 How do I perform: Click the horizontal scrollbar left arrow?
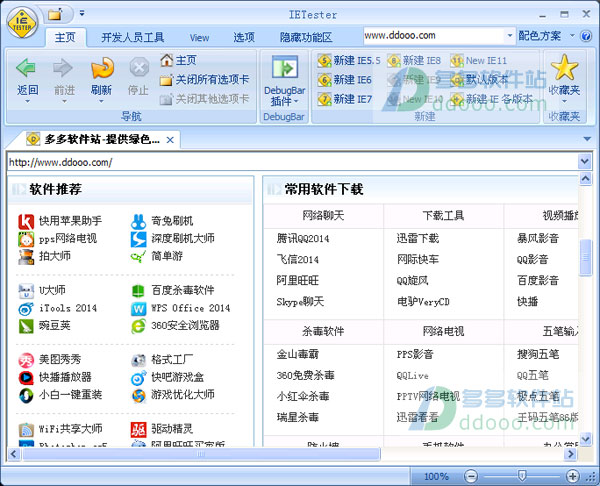click(x=14, y=454)
